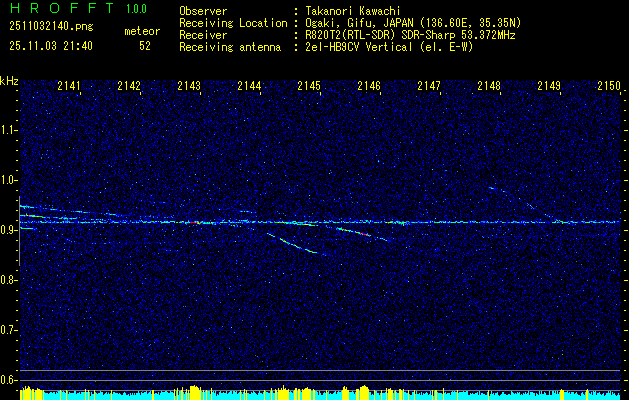Click time axis label 2142
Image resolution: width=629 pixels, height=400 pixels.
pos(129,85)
